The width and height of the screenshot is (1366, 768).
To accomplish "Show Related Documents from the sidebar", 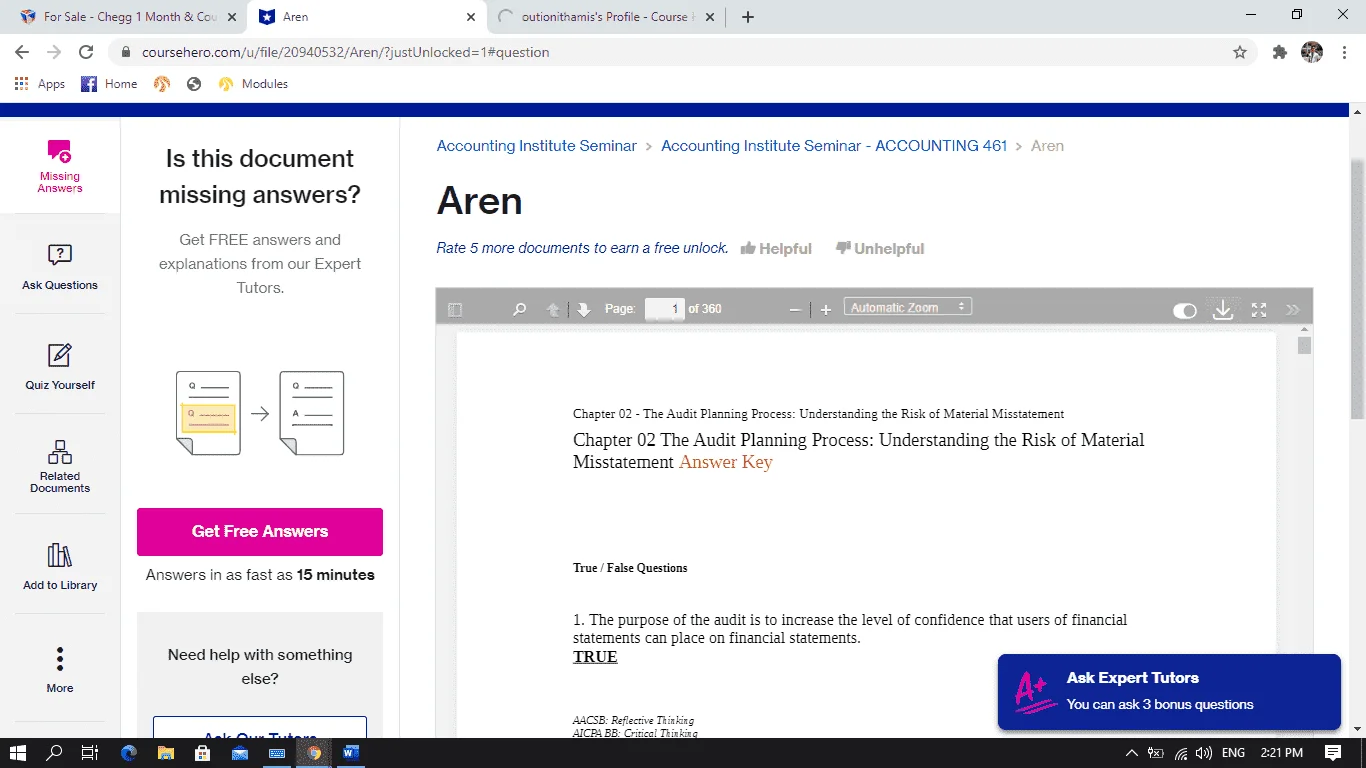I will point(60,466).
